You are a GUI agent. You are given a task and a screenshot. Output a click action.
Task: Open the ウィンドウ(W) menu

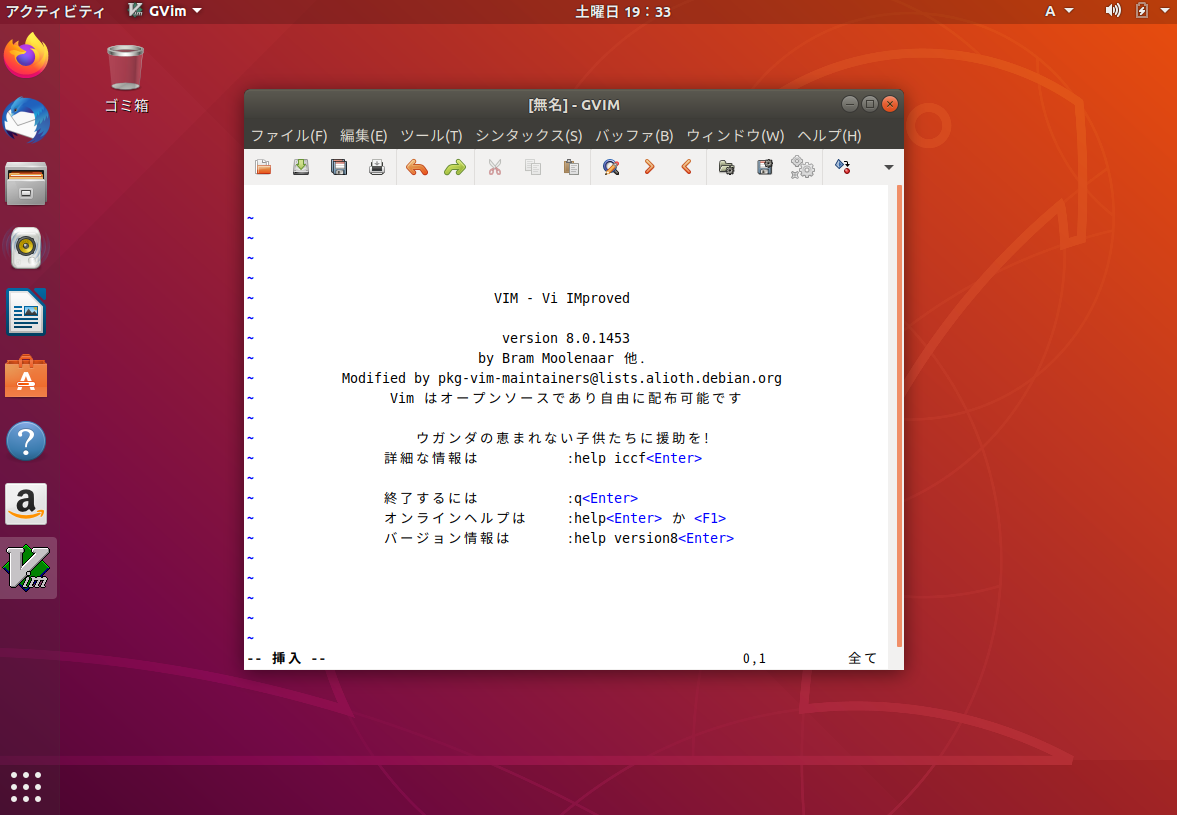tap(735, 136)
